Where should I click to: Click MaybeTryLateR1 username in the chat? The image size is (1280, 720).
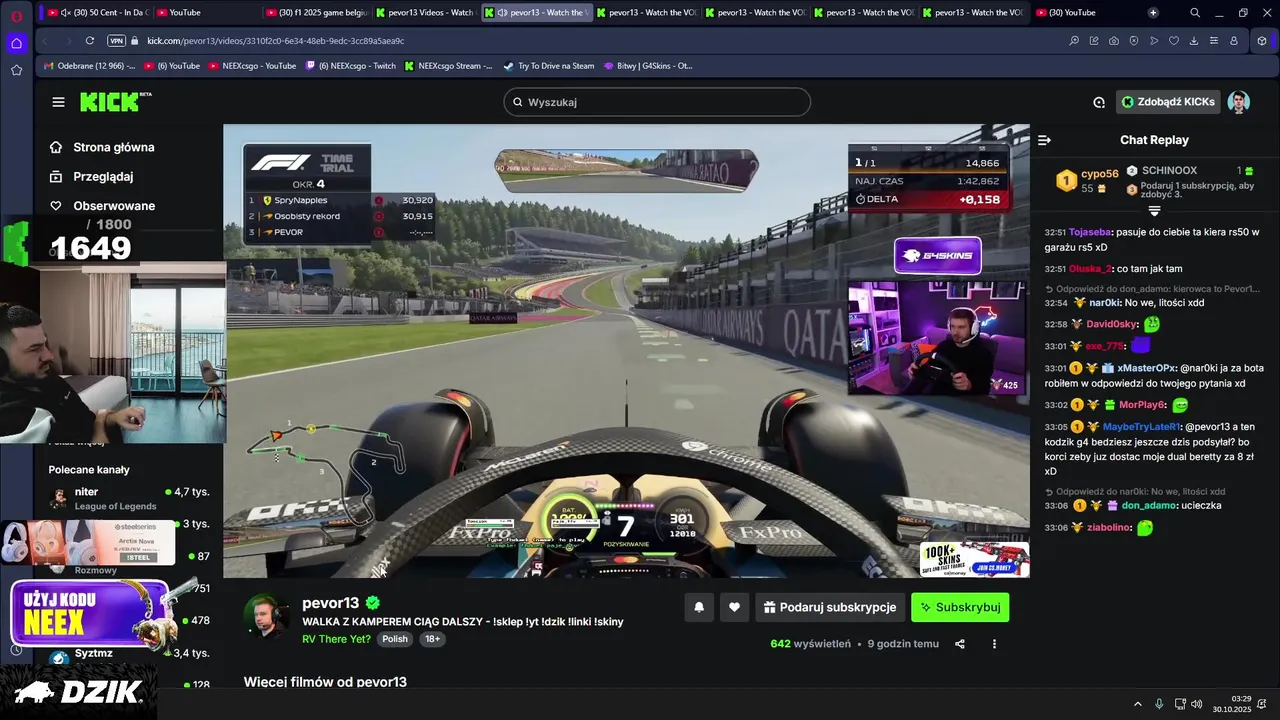(1142, 427)
